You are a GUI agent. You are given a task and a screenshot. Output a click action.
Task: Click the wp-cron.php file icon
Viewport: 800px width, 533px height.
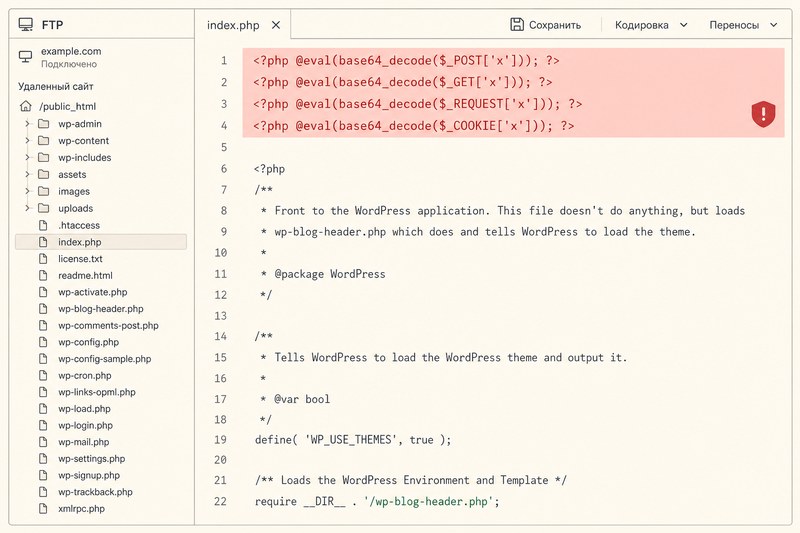click(x=43, y=375)
